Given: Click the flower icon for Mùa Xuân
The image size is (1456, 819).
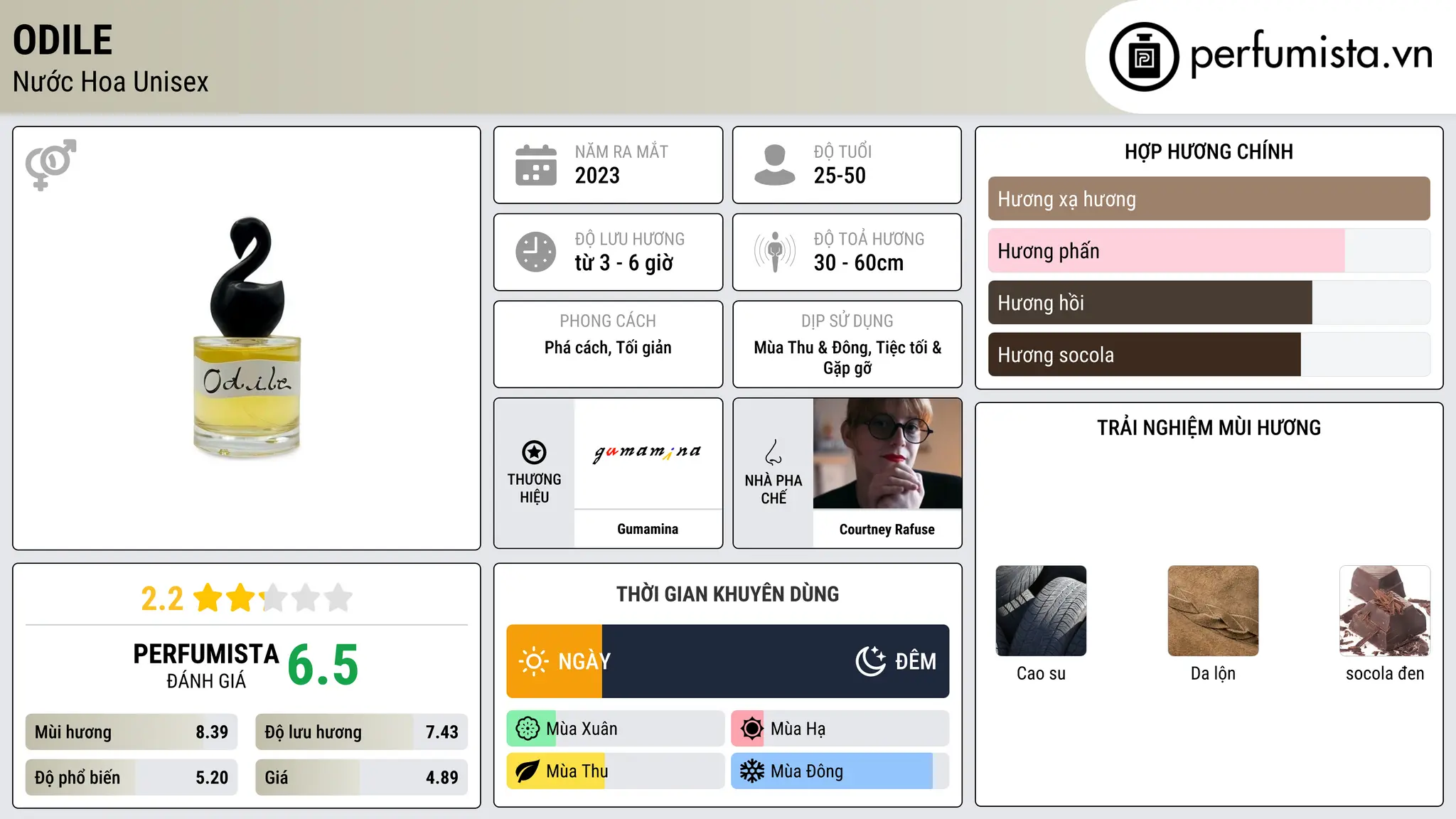Looking at the screenshot, I should [x=528, y=729].
